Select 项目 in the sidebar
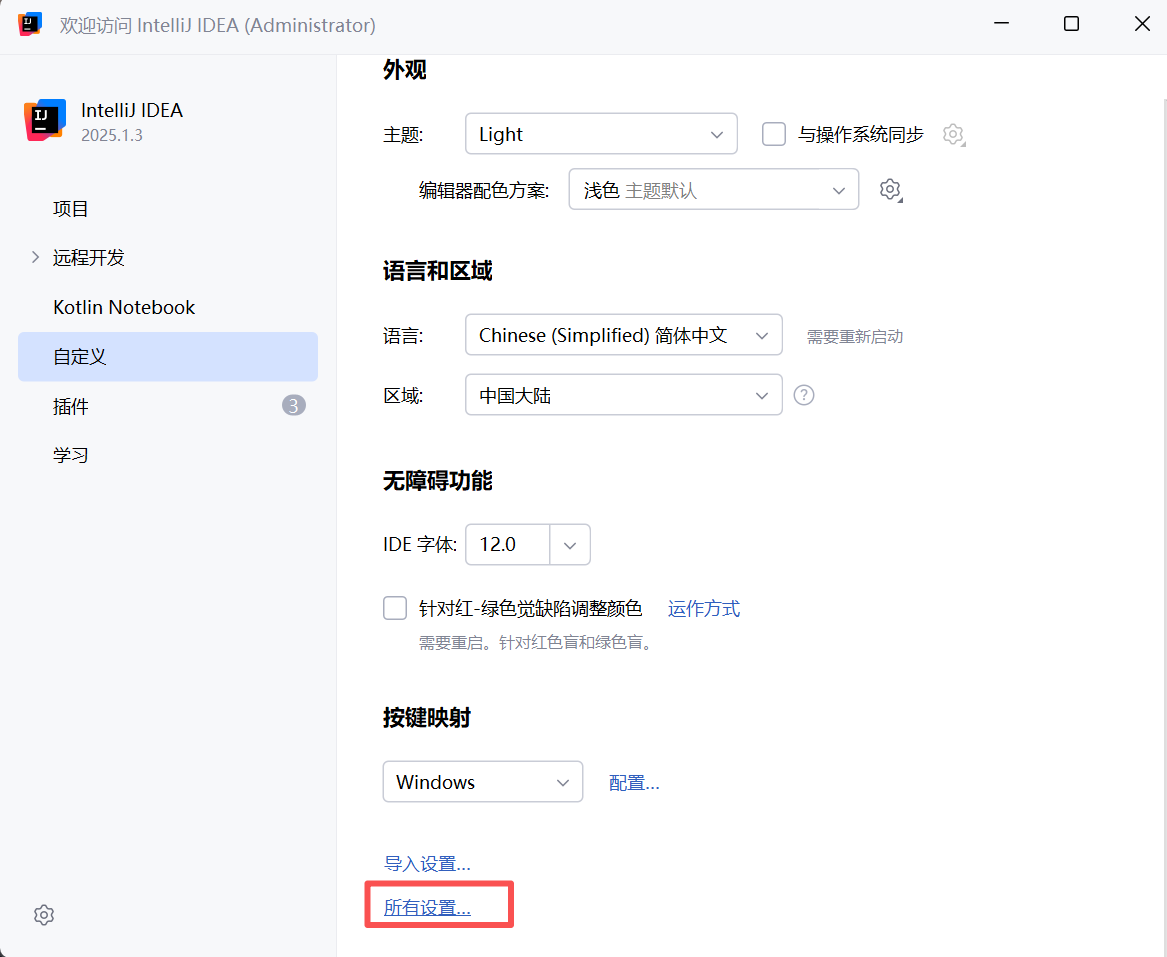This screenshot has width=1167, height=957. pos(168,208)
